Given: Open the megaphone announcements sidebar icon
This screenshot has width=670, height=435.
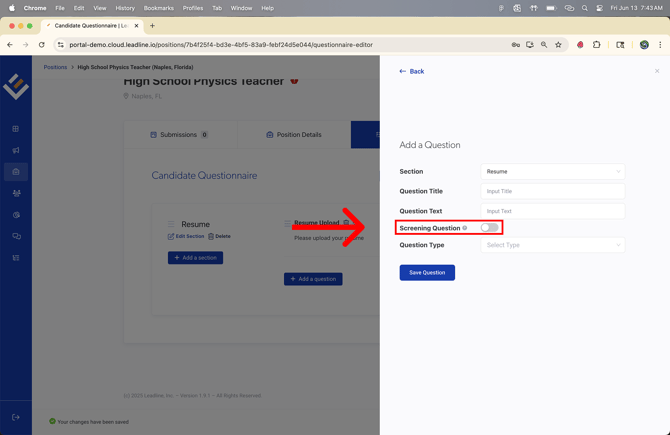Looking at the screenshot, I should [x=16, y=150].
